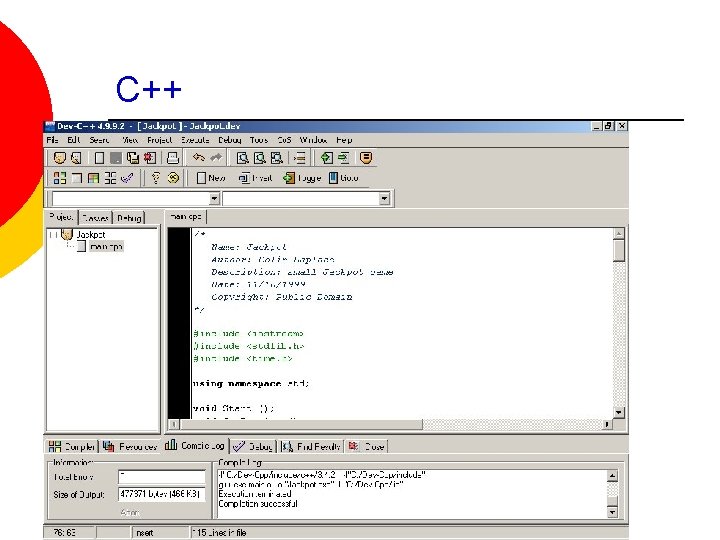This screenshot has height=540, width=720.
Task: Select main.cpp in the project tree
Action: pos(106,247)
